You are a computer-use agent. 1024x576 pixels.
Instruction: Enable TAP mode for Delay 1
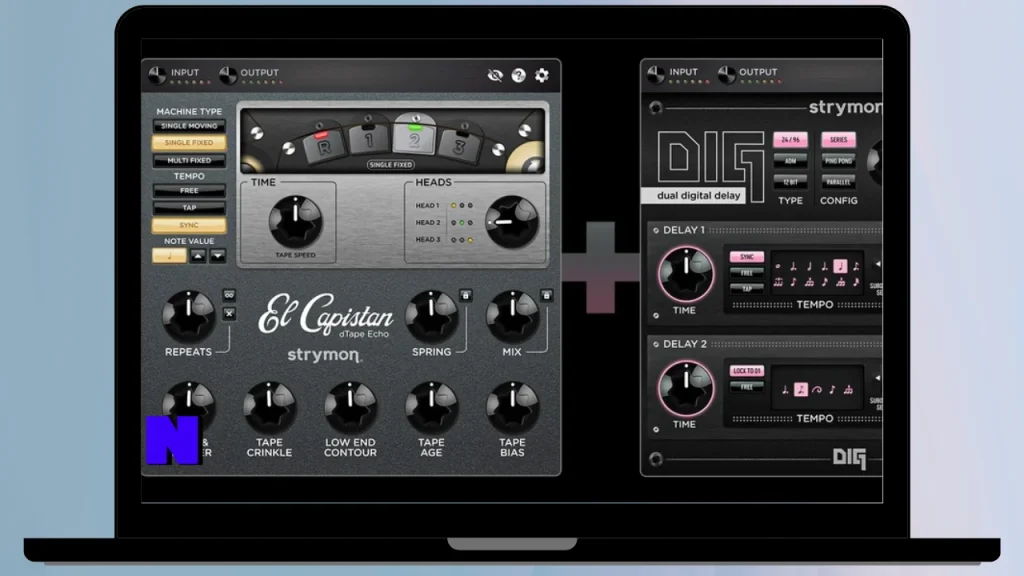point(746,289)
